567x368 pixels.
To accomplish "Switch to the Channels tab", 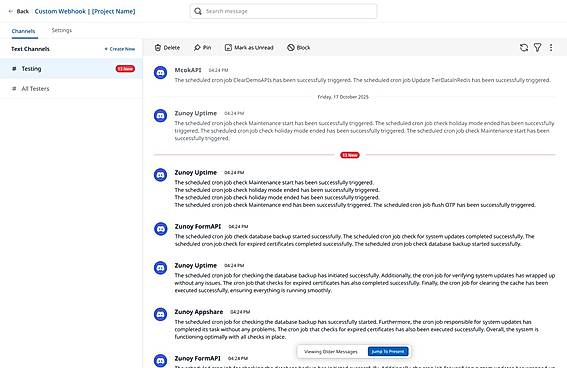I will pos(23,31).
